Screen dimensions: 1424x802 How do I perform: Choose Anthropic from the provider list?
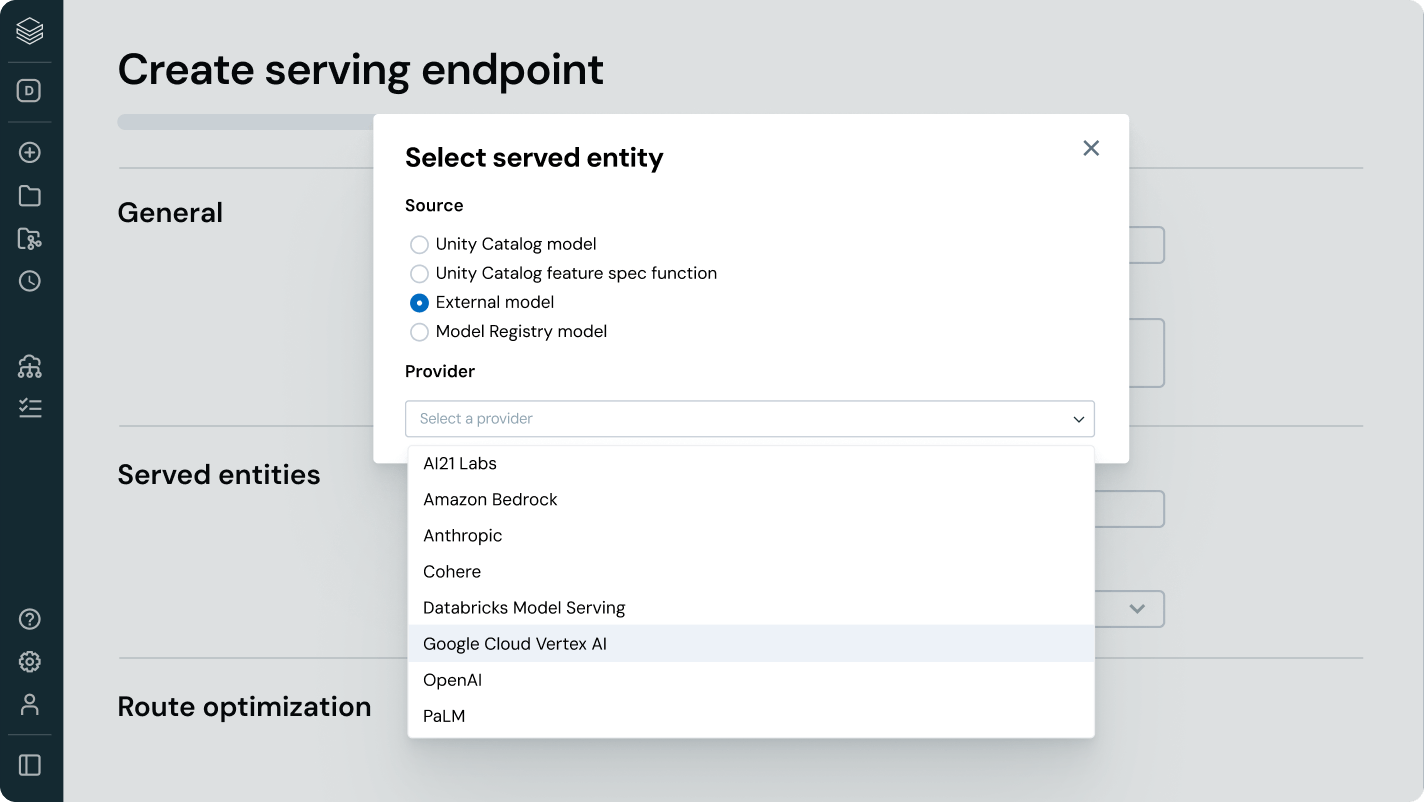[463, 536]
